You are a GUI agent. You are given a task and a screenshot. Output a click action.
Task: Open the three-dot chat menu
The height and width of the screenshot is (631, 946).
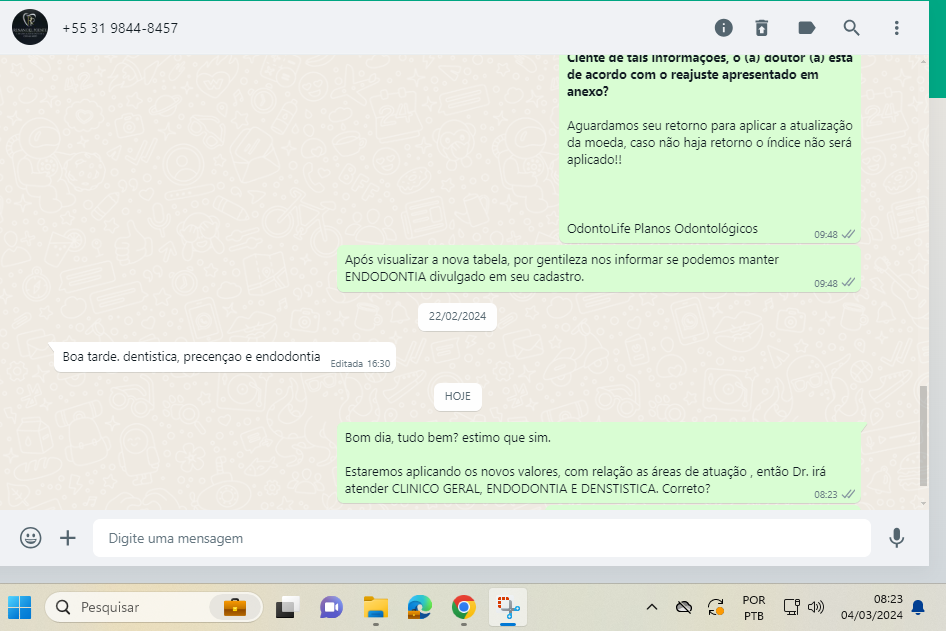897,28
